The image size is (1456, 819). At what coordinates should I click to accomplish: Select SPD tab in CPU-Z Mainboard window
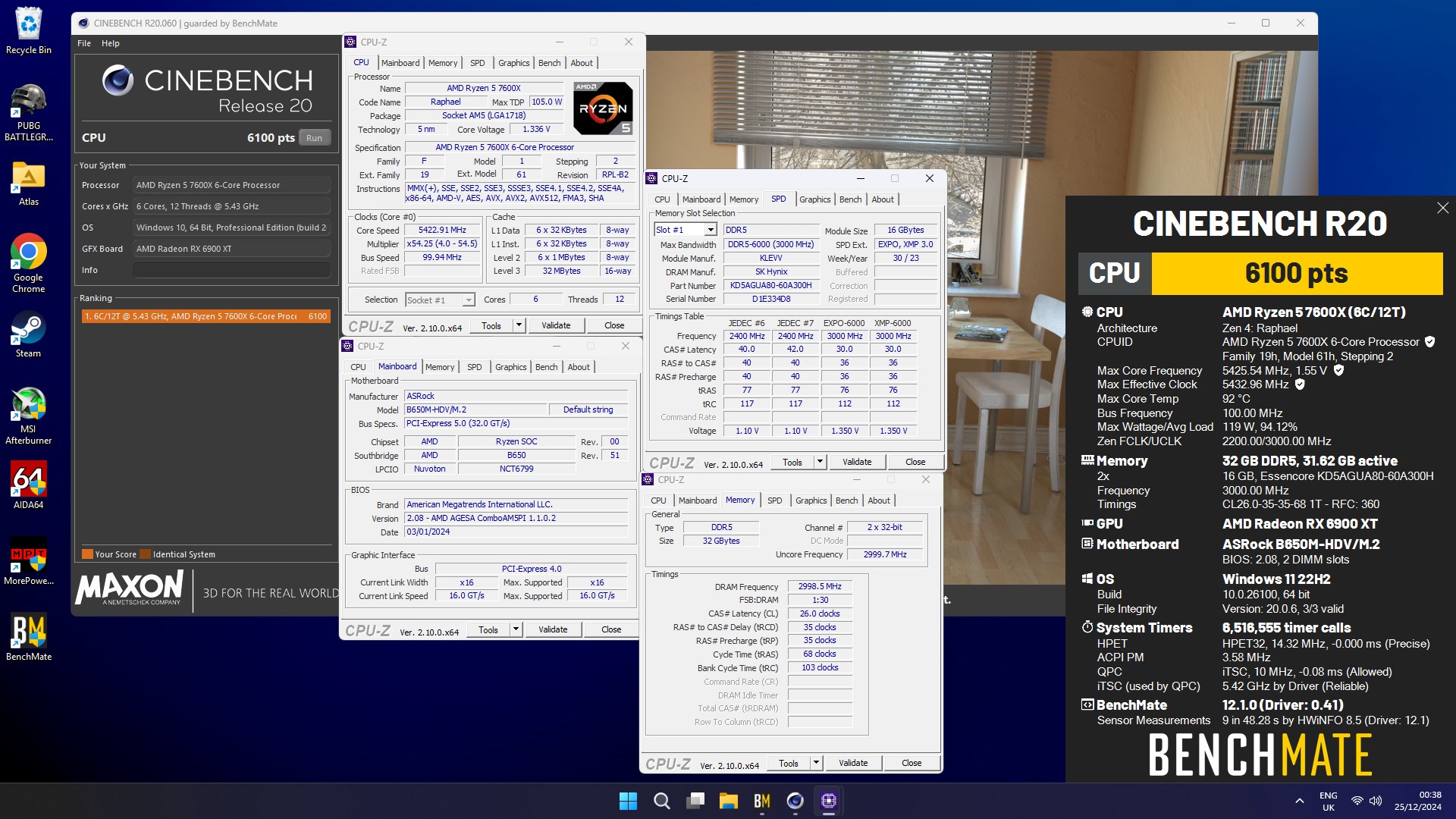pos(475,367)
